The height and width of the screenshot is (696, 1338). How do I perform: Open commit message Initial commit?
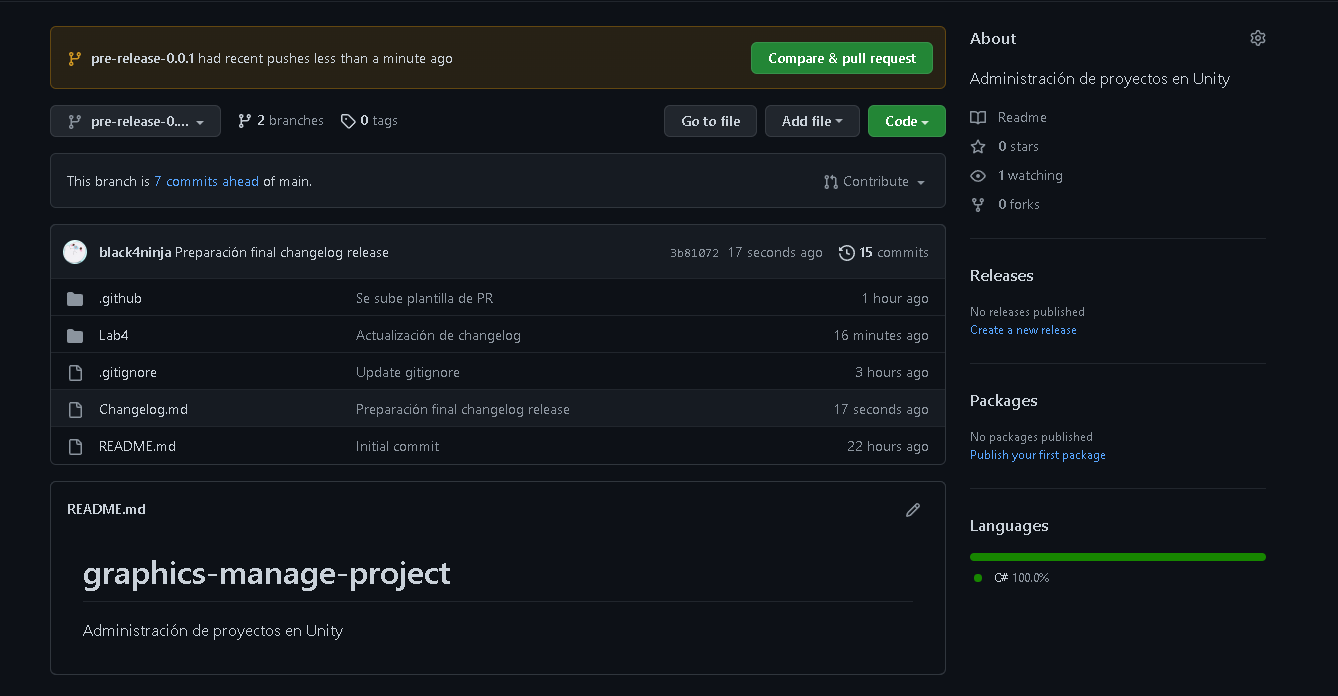tap(397, 447)
